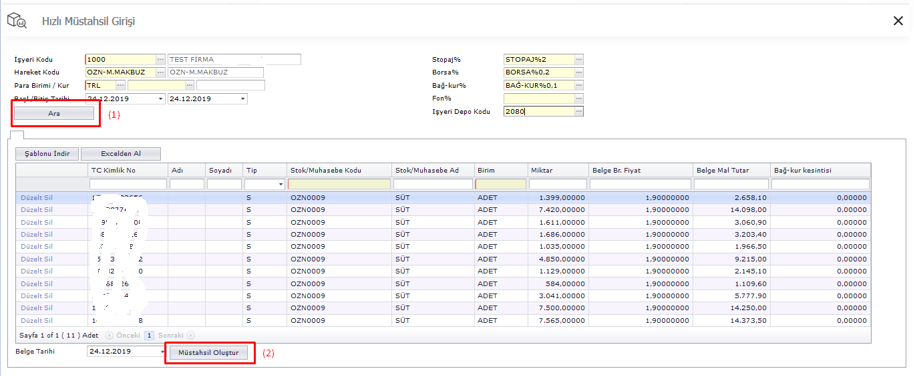914x376 pixels.
Task: Click the Birim filter box
Action: tap(500, 184)
